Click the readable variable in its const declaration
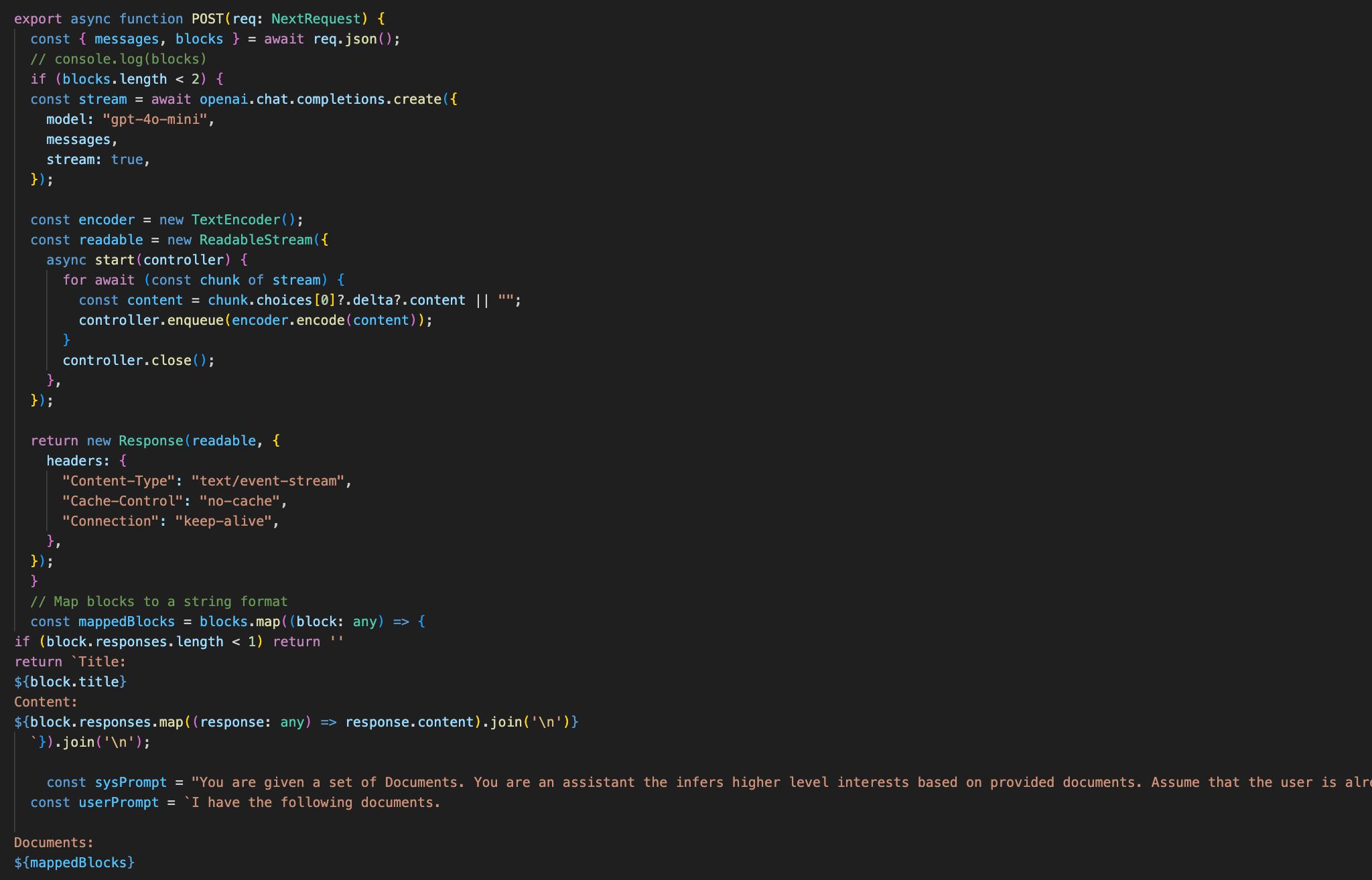This screenshot has width=1372, height=880. tap(111, 240)
